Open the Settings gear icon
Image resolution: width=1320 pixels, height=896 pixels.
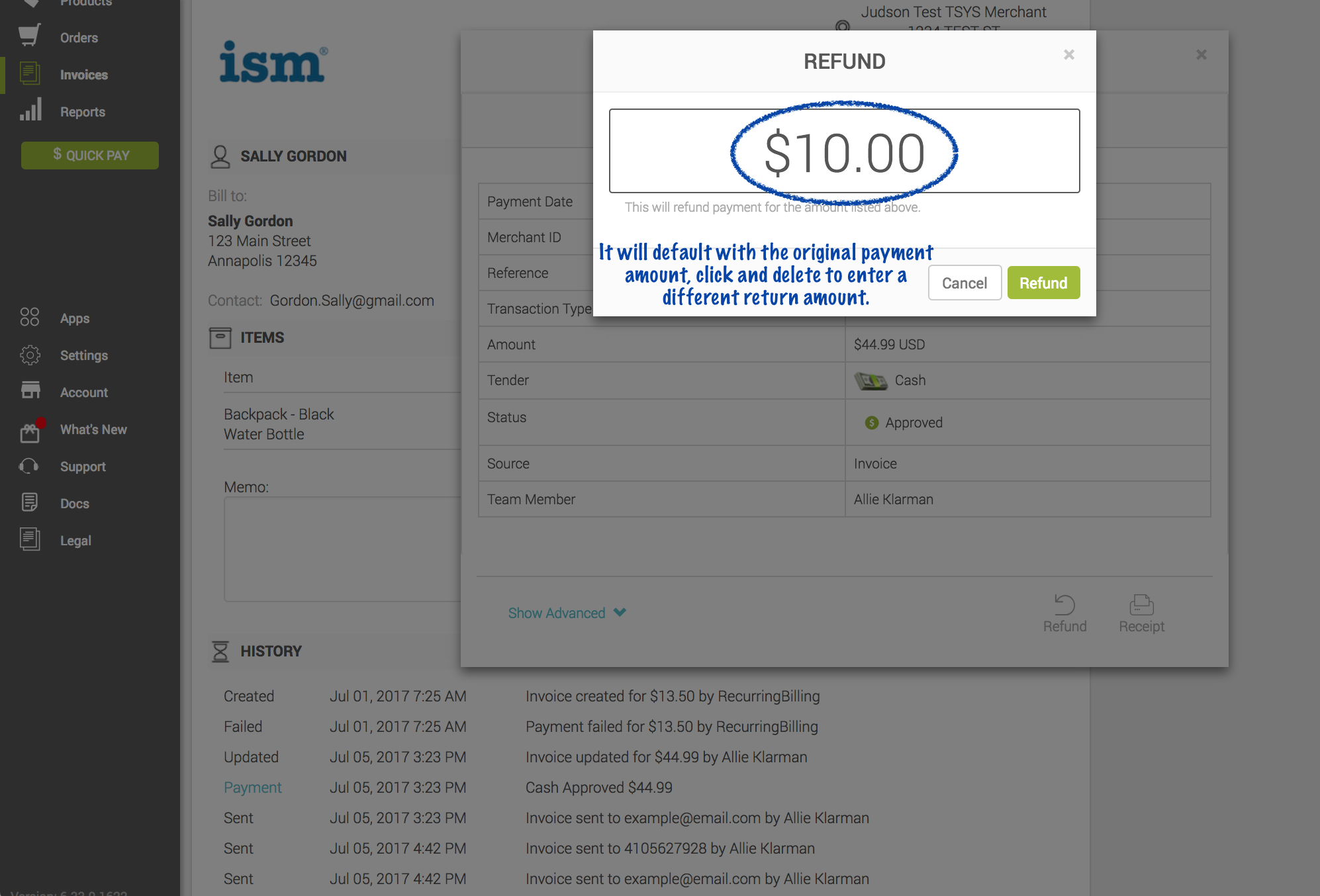[x=30, y=355]
